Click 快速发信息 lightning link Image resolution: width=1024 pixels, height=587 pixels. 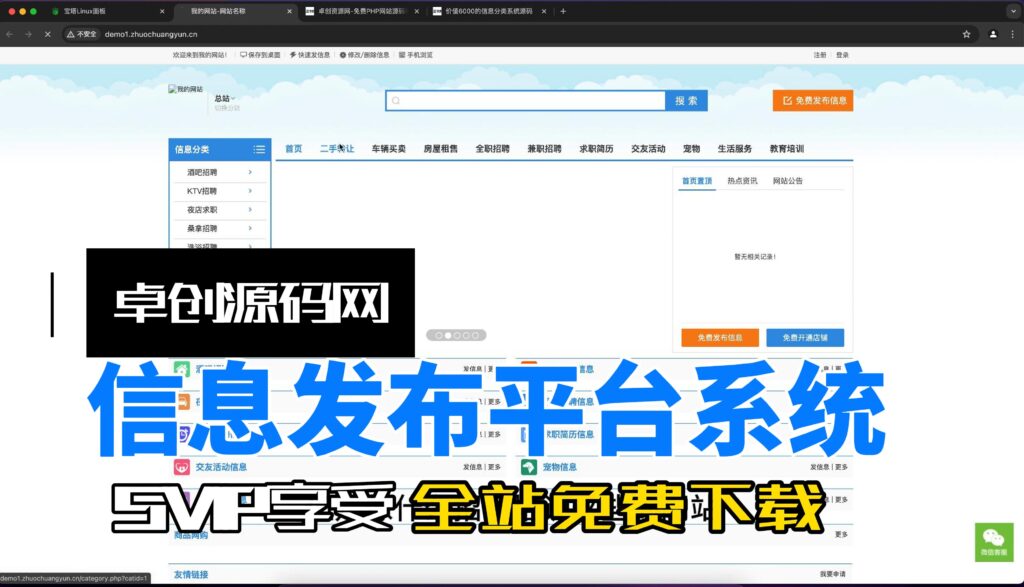(310, 55)
